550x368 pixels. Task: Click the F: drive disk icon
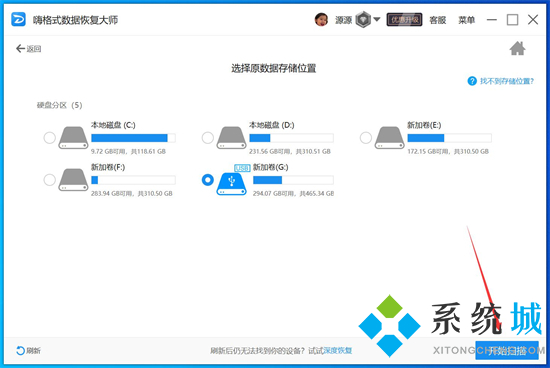pos(73,180)
